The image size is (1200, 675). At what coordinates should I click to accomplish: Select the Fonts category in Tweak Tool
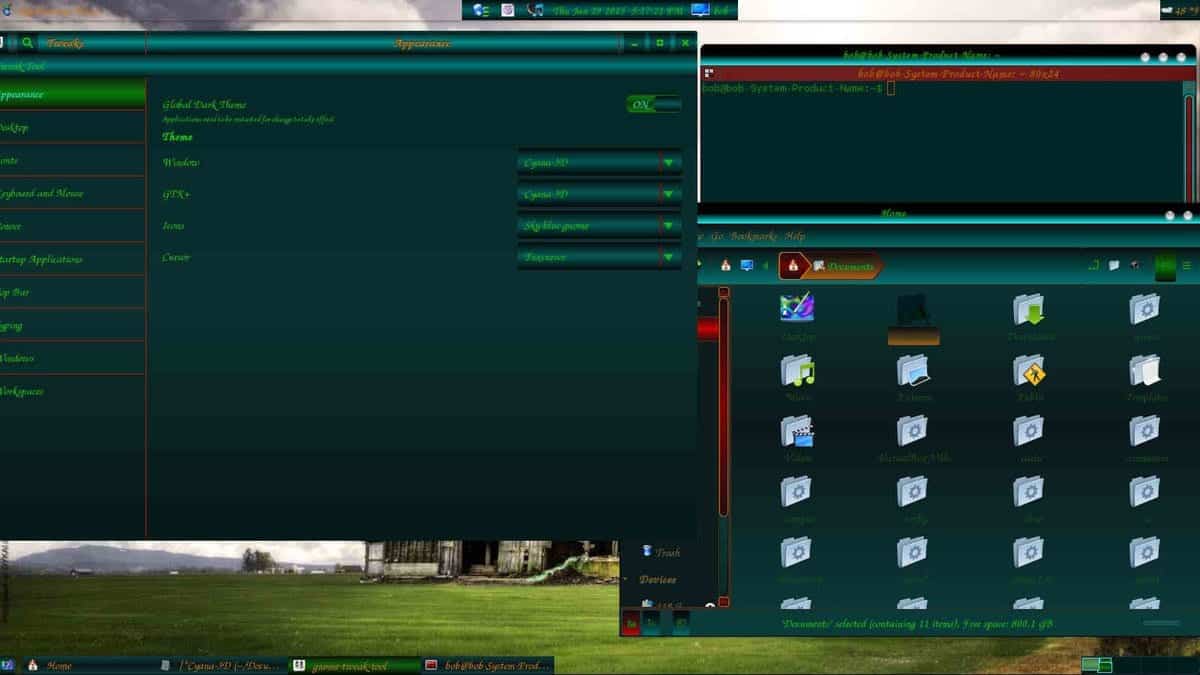click(72, 160)
